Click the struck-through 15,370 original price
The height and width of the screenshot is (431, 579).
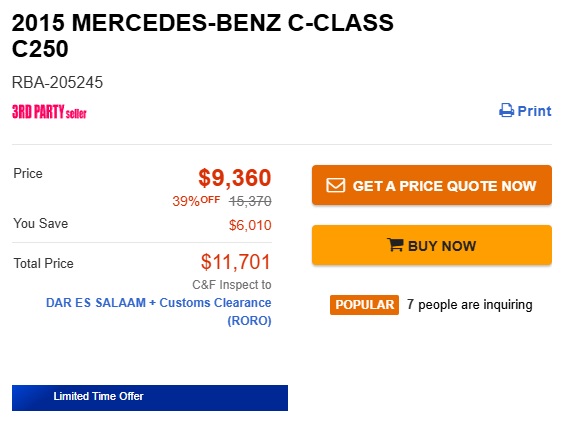coord(250,201)
